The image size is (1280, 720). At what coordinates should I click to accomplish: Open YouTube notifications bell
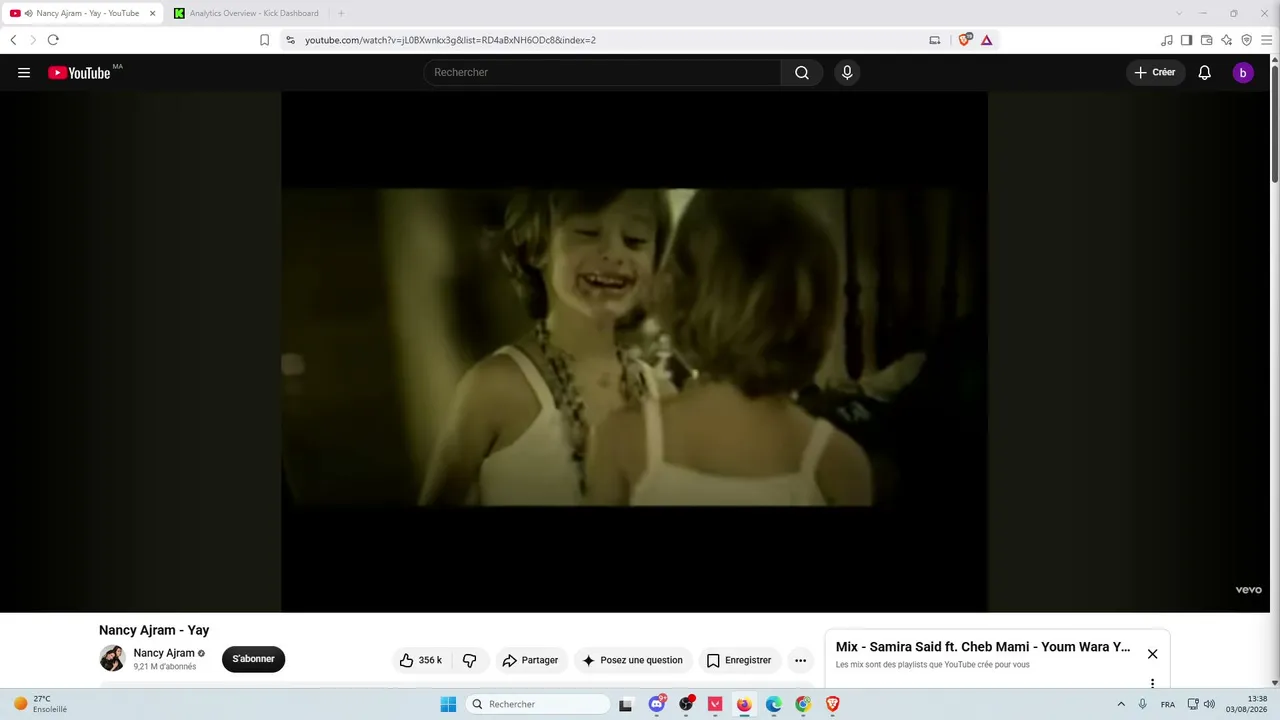click(x=1205, y=72)
